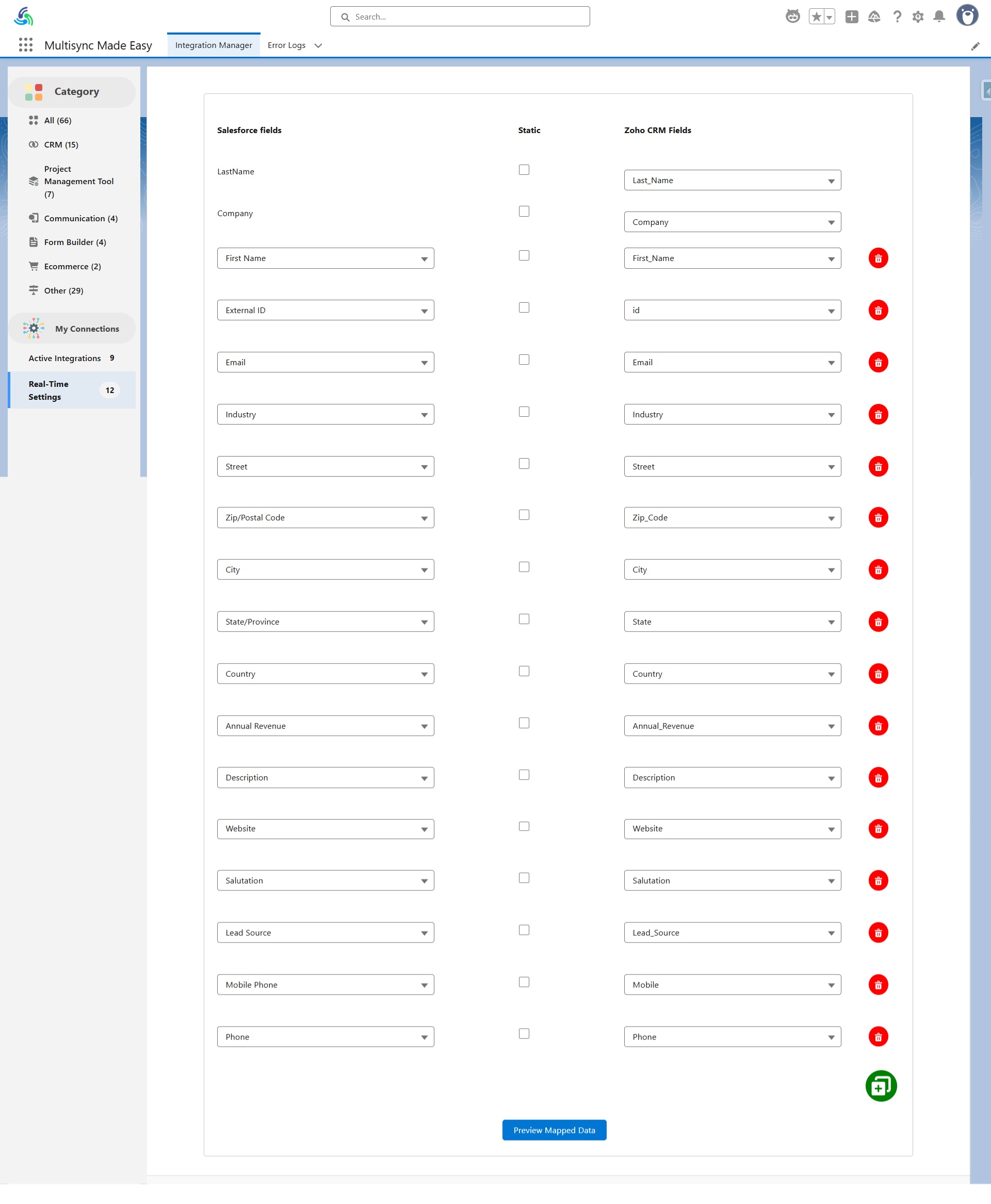The height and width of the screenshot is (1204, 991).
Task: Open Setup gear icon in header
Action: point(917,17)
